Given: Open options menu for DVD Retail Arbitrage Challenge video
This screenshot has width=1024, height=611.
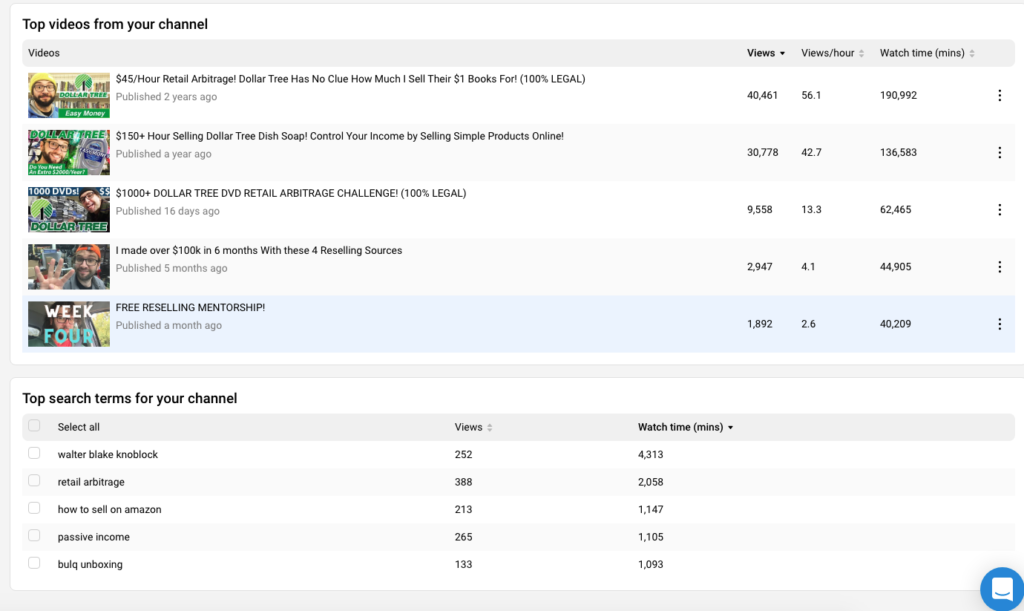Looking at the screenshot, I should point(999,210).
